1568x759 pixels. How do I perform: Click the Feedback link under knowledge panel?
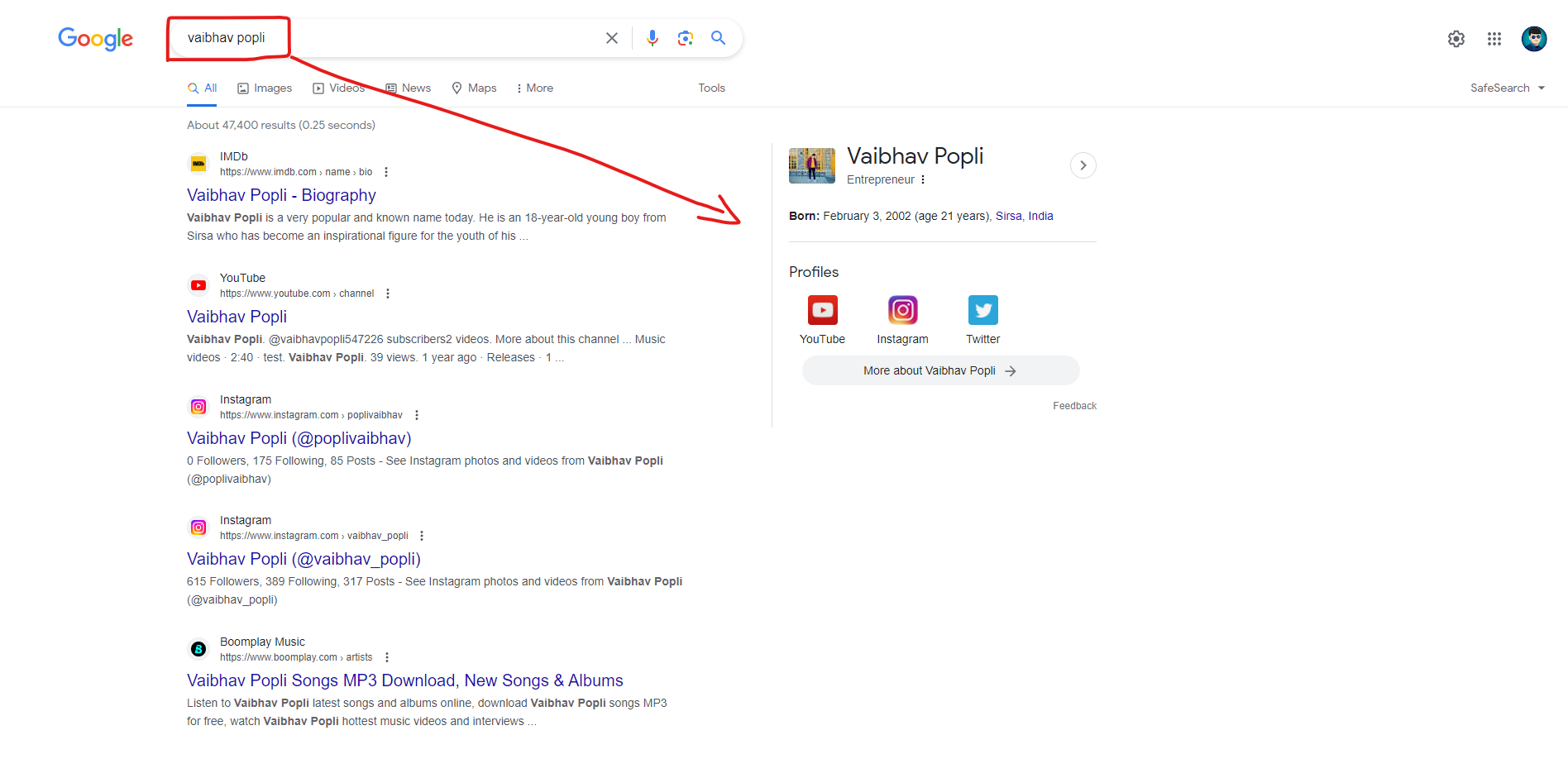pyautogui.click(x=1074, y=406)
